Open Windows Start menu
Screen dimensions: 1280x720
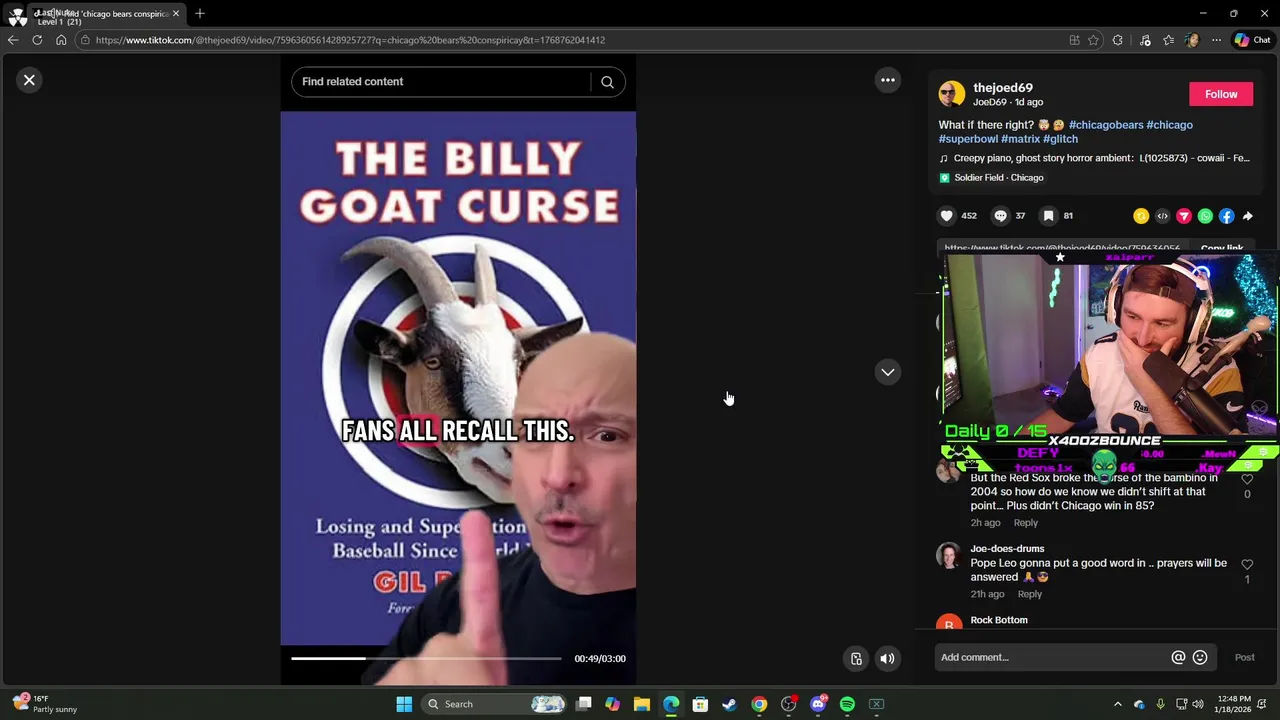click(404, 704)
